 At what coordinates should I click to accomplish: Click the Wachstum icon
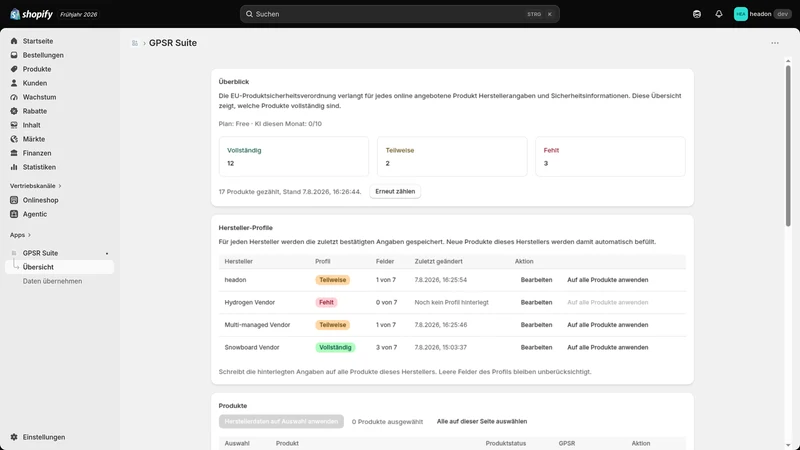(14, 97)
